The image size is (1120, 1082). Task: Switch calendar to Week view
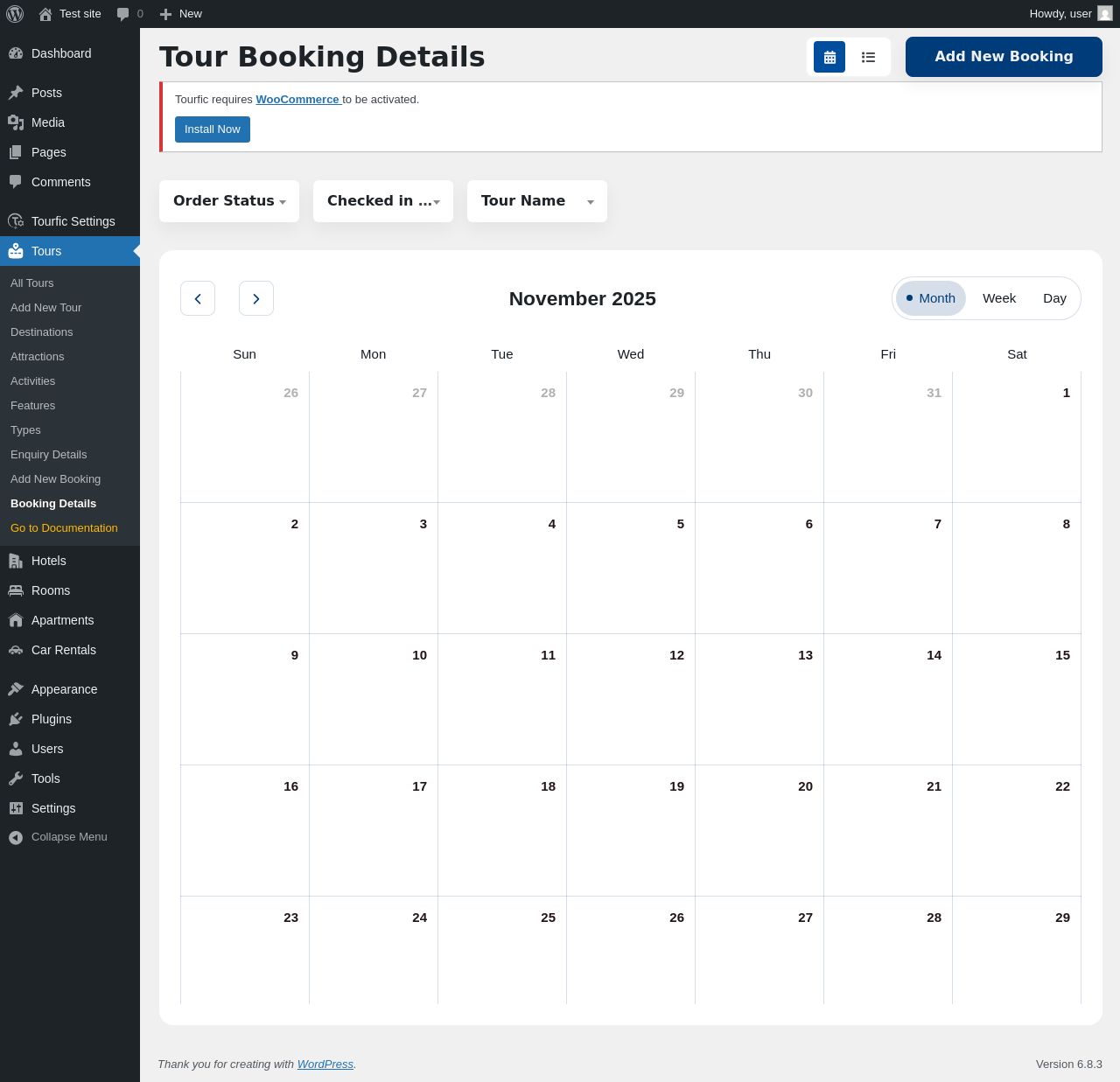998,298
